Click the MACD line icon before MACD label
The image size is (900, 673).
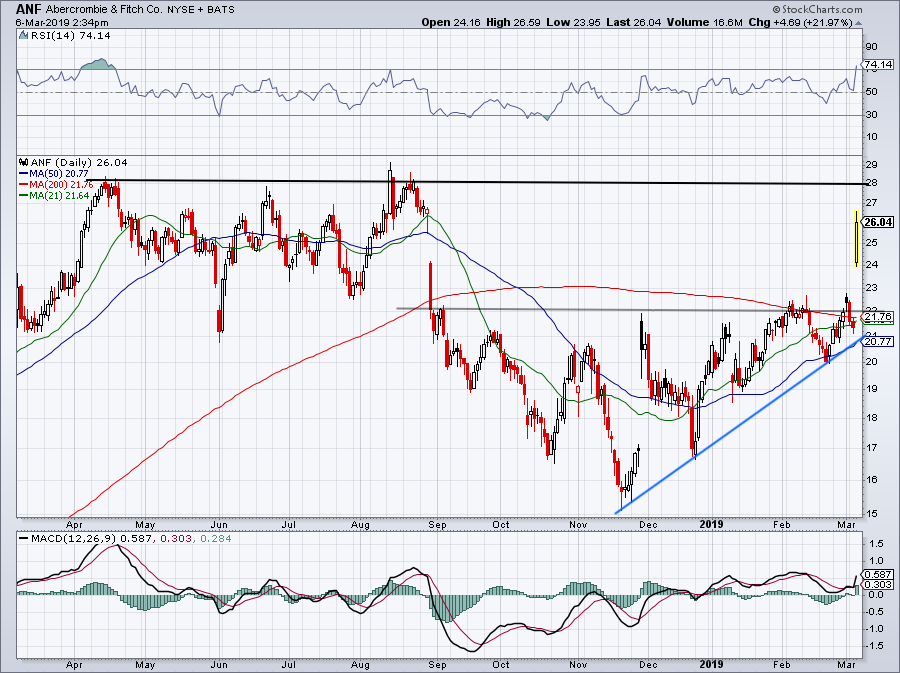pos(24,539)
